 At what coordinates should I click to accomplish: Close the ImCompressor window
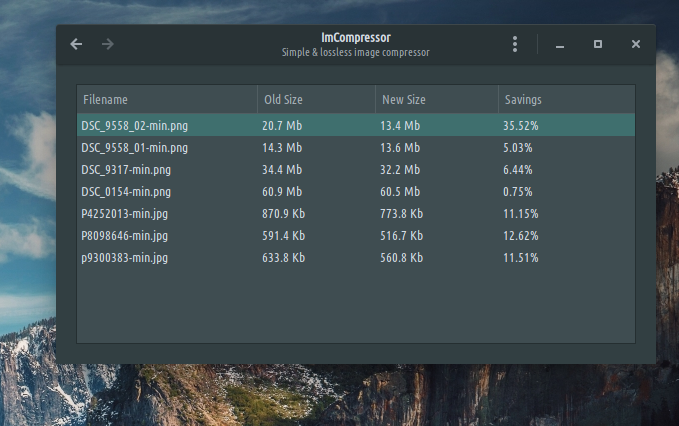[636, 44]
